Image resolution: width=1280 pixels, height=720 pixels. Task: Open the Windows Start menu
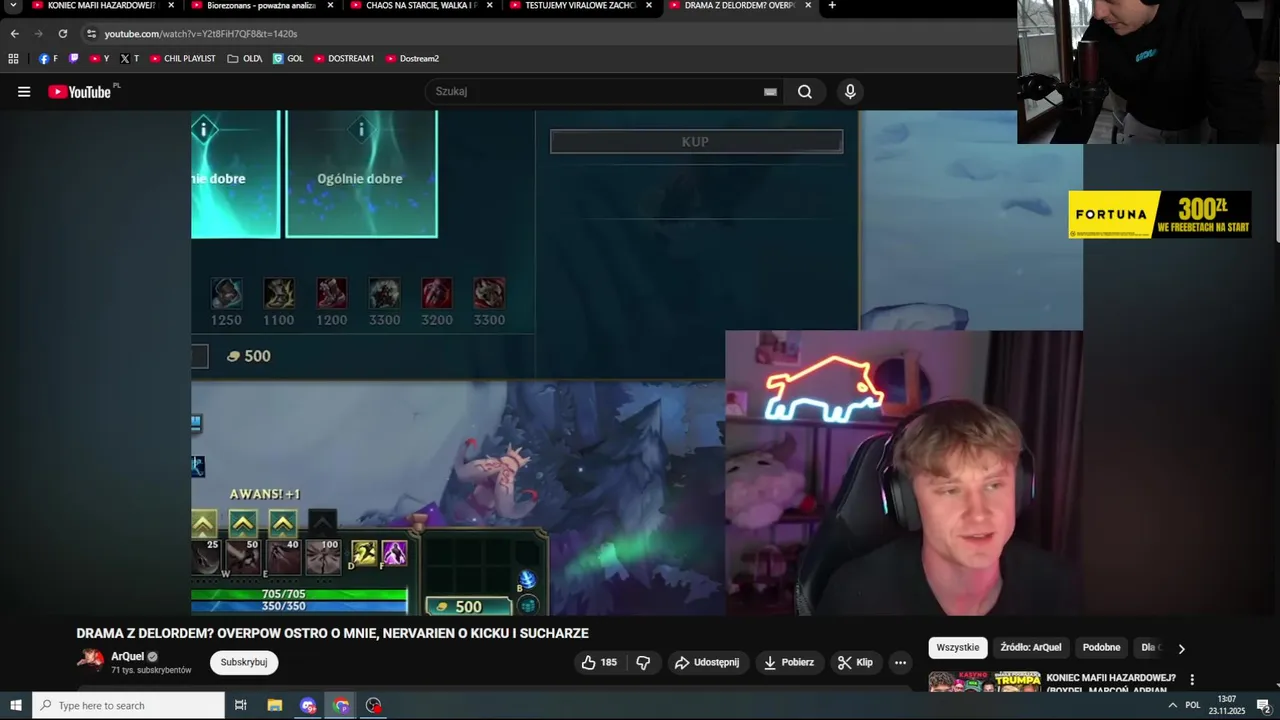(x=15, y=706)
